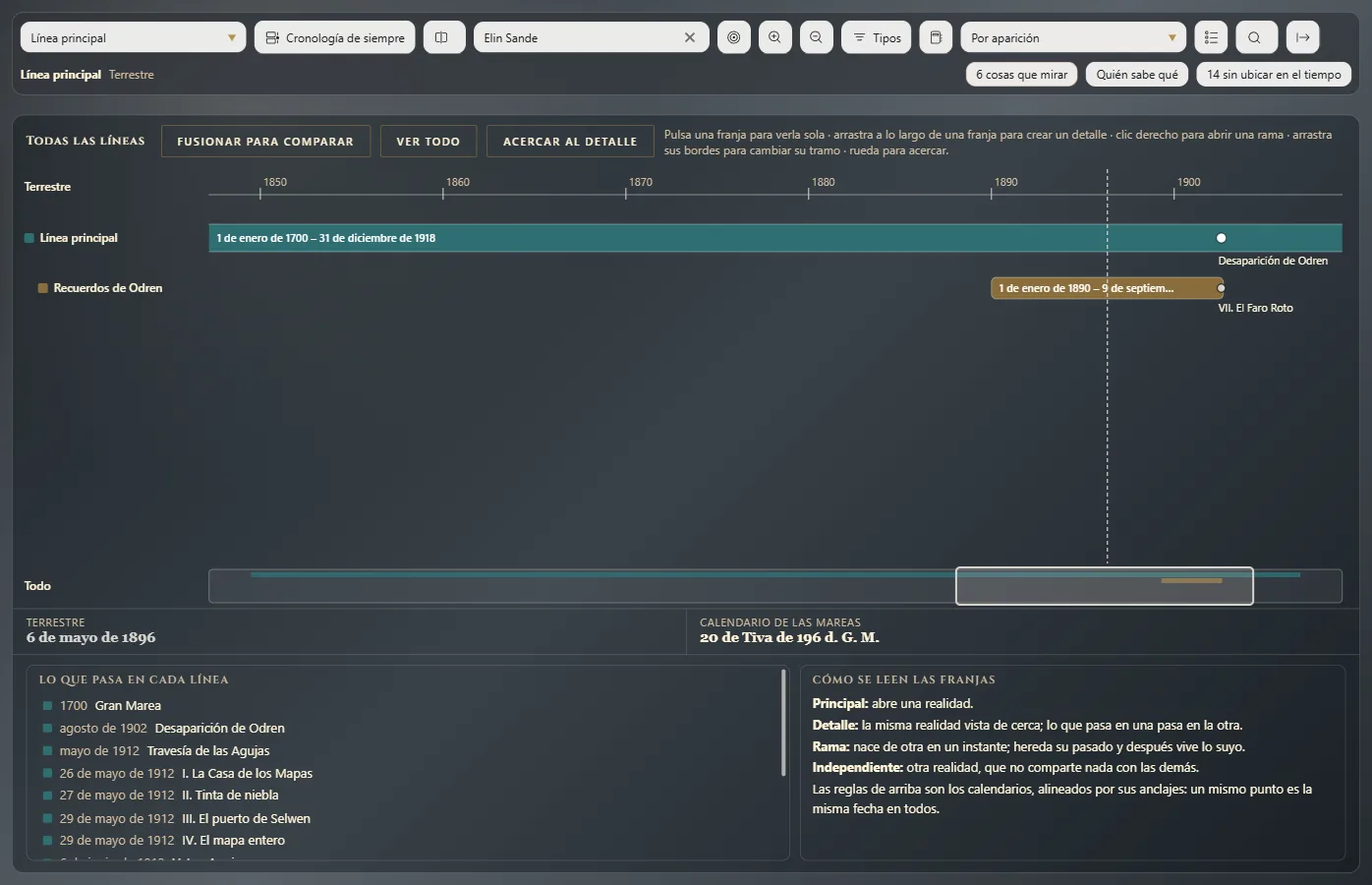Image resolution: width=1372 pixels, height=885 pixels.
Task: Click the Desaparición de Odren marker dot
Action: (x=1222, y=238)
